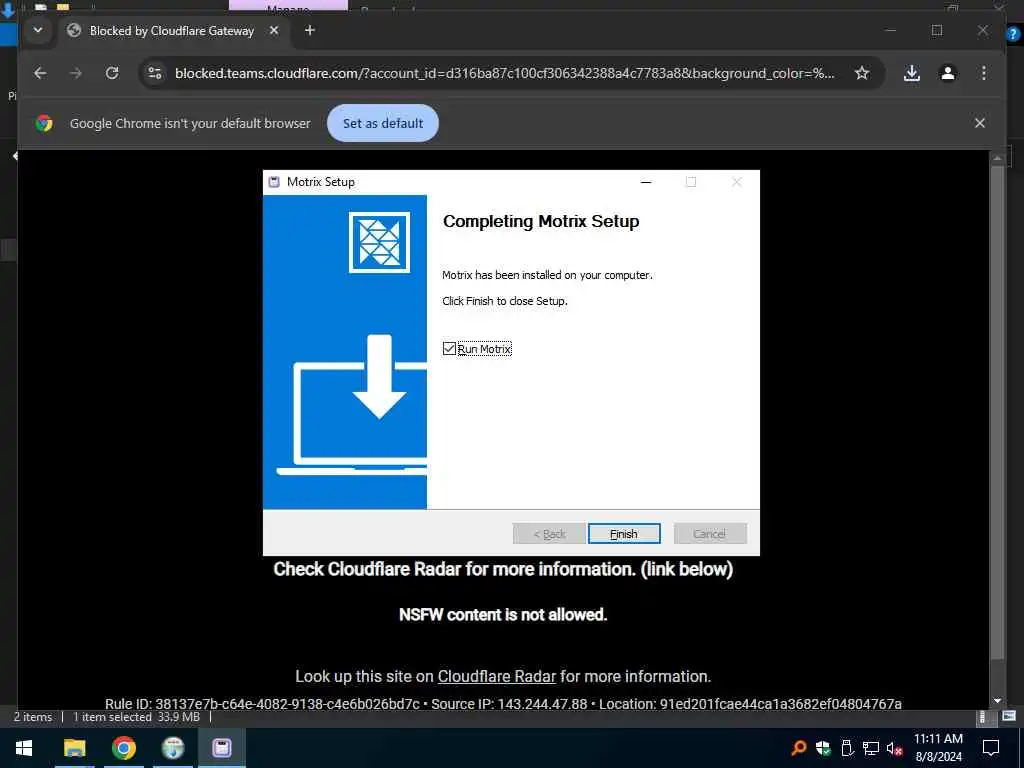The height and width of the screenshot is (768, 1024).
Task: Open the Motrix Setup taskbar icon
Action: tap(221, 748)
